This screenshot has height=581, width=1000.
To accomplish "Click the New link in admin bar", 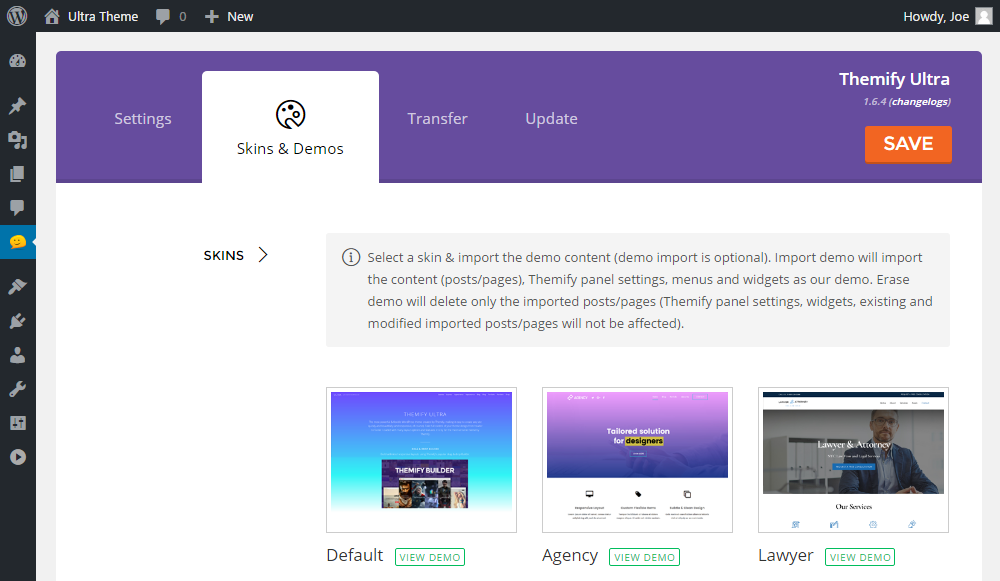I will [240, 17].
